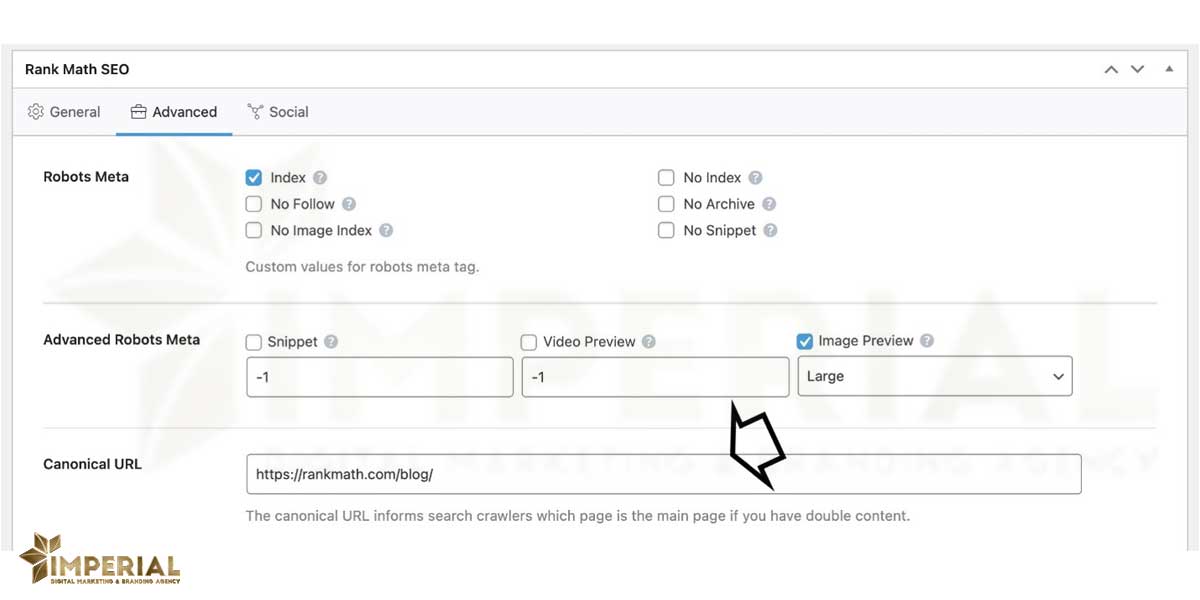The height and width of the screenshot is (600, 1200).
Task: Collapse the Rank Math SEO panel
Action: [1169, 69]
